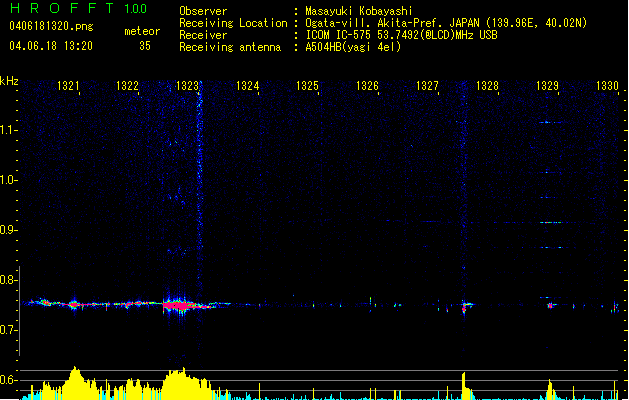Select ICOM IC-575 53.7492 MHz USB text
This screenshot has width=629, height=400.
point(401,35)
